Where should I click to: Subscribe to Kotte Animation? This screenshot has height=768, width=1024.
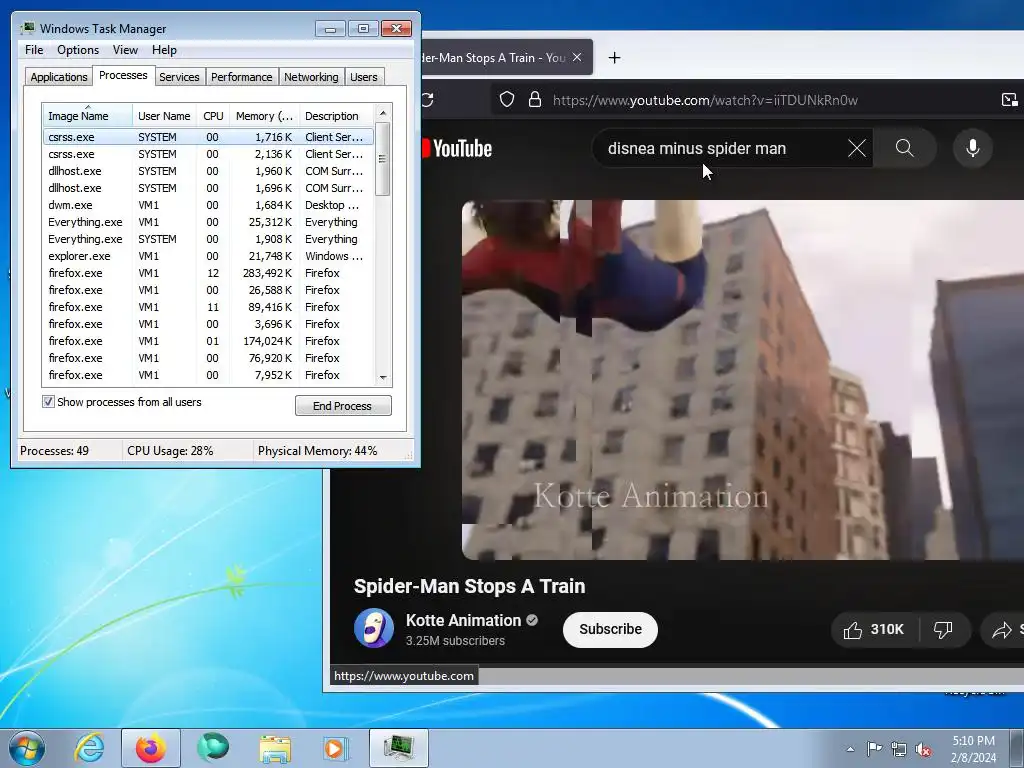point(610,630)
